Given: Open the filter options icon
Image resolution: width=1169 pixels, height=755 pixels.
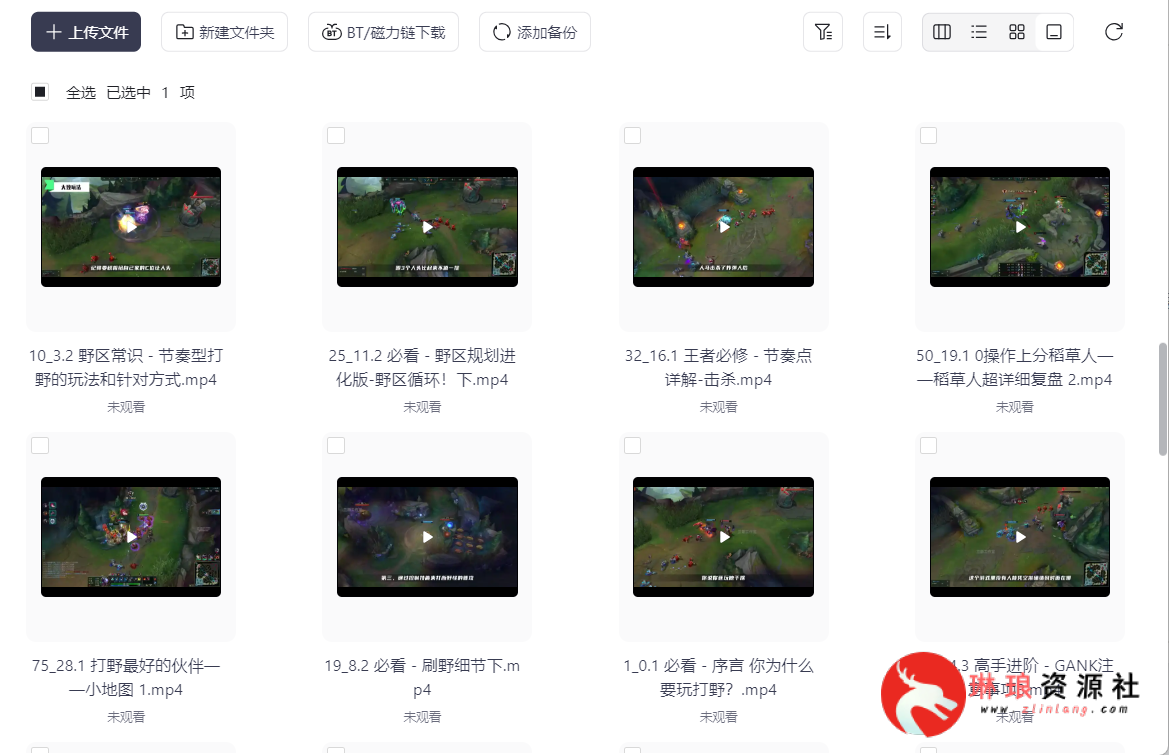Looking at the screenshot, I should (823, 32).
